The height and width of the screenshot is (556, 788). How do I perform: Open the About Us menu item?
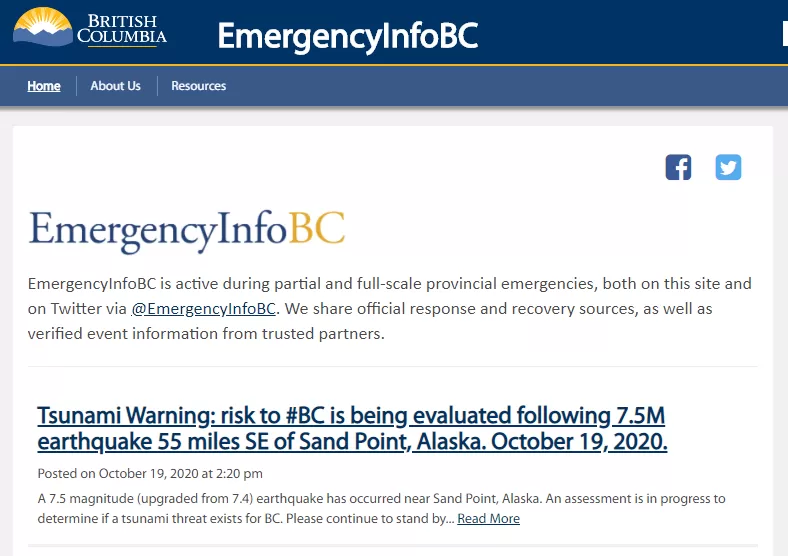116,86
